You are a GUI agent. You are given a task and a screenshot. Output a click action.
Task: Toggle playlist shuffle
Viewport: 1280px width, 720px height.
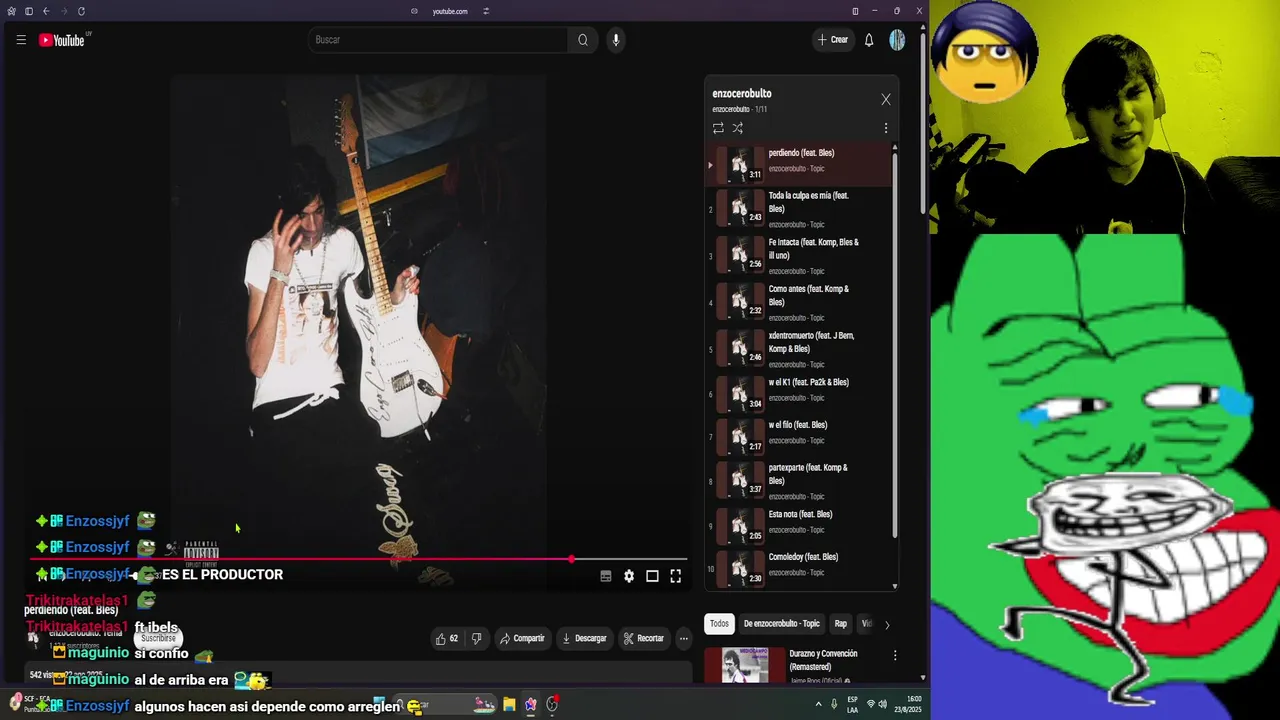pyautogui.click(x=738, y=128)
